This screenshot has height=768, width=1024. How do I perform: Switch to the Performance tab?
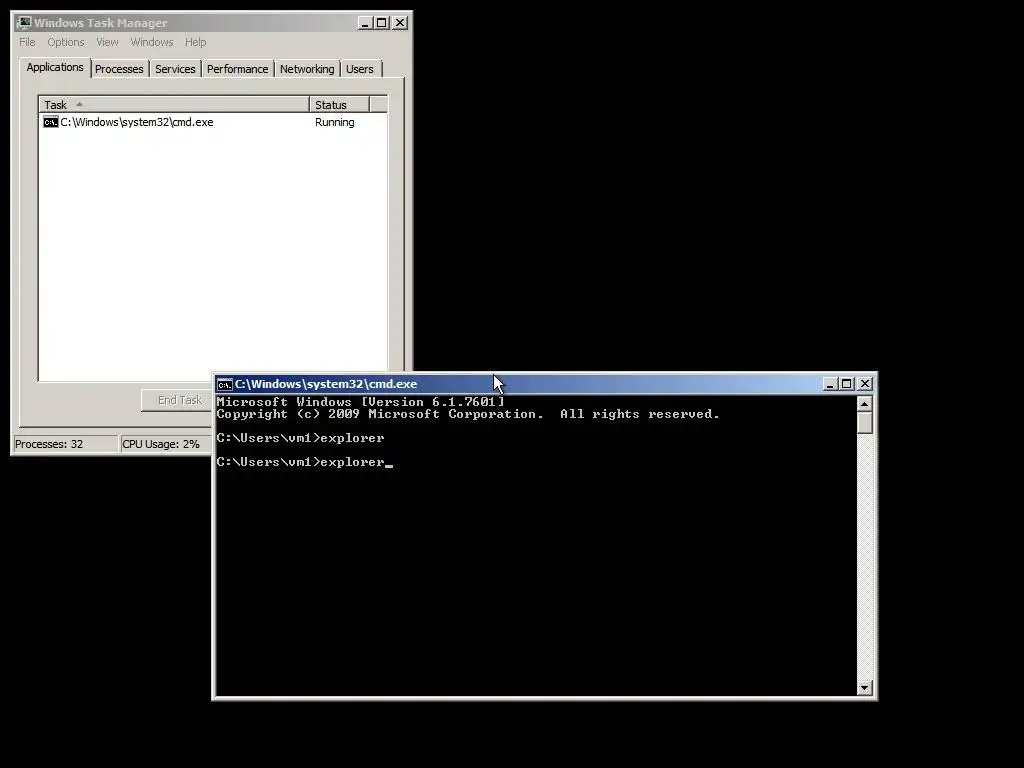pyautogui.click(x=237, y=69)
